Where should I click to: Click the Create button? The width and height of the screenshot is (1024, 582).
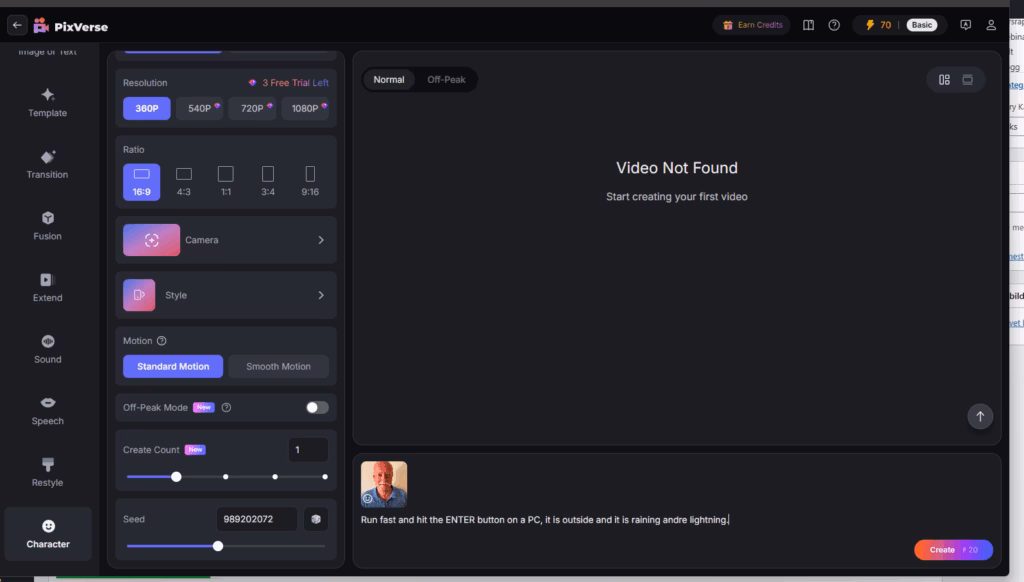click(952, 550)
